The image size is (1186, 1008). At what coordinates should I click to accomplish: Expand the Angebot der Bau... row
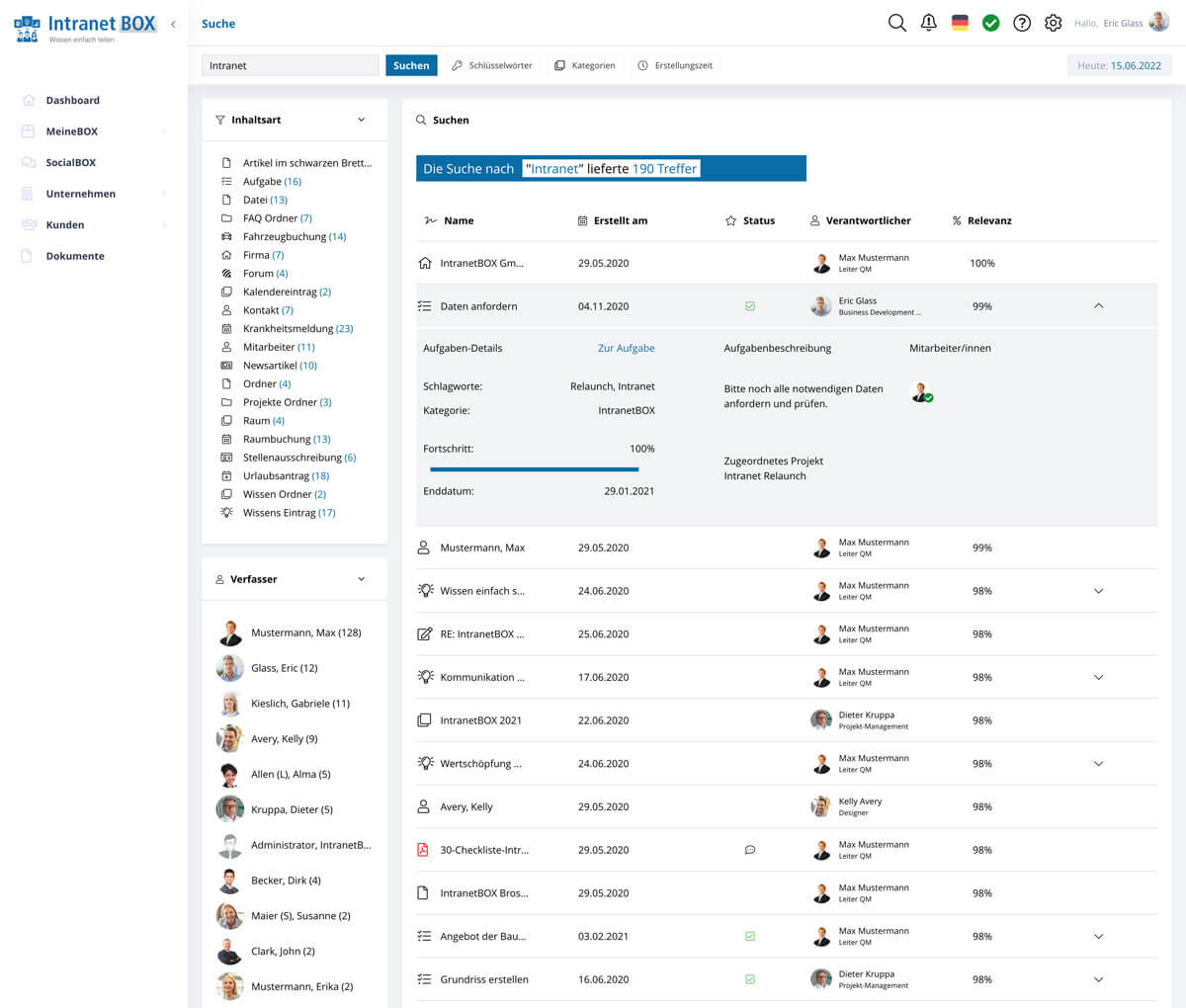(1099, 936)
